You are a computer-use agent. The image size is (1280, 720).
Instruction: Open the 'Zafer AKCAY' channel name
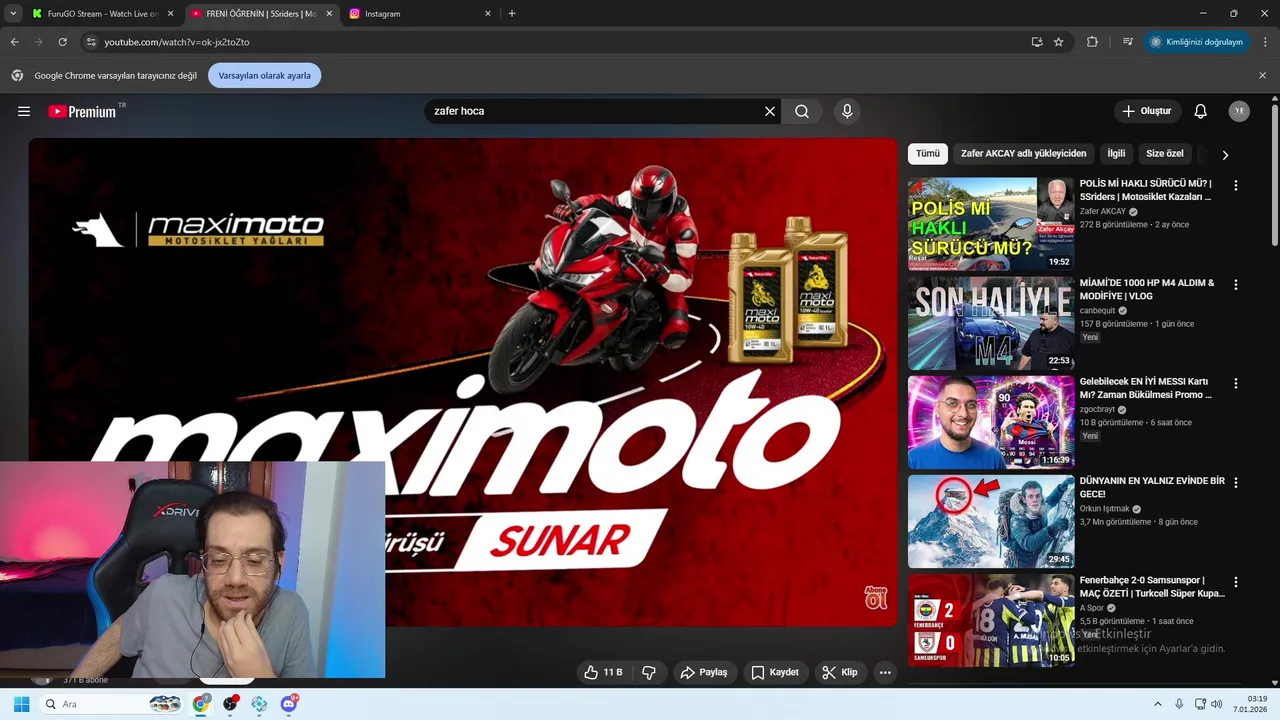[1103, 212]
